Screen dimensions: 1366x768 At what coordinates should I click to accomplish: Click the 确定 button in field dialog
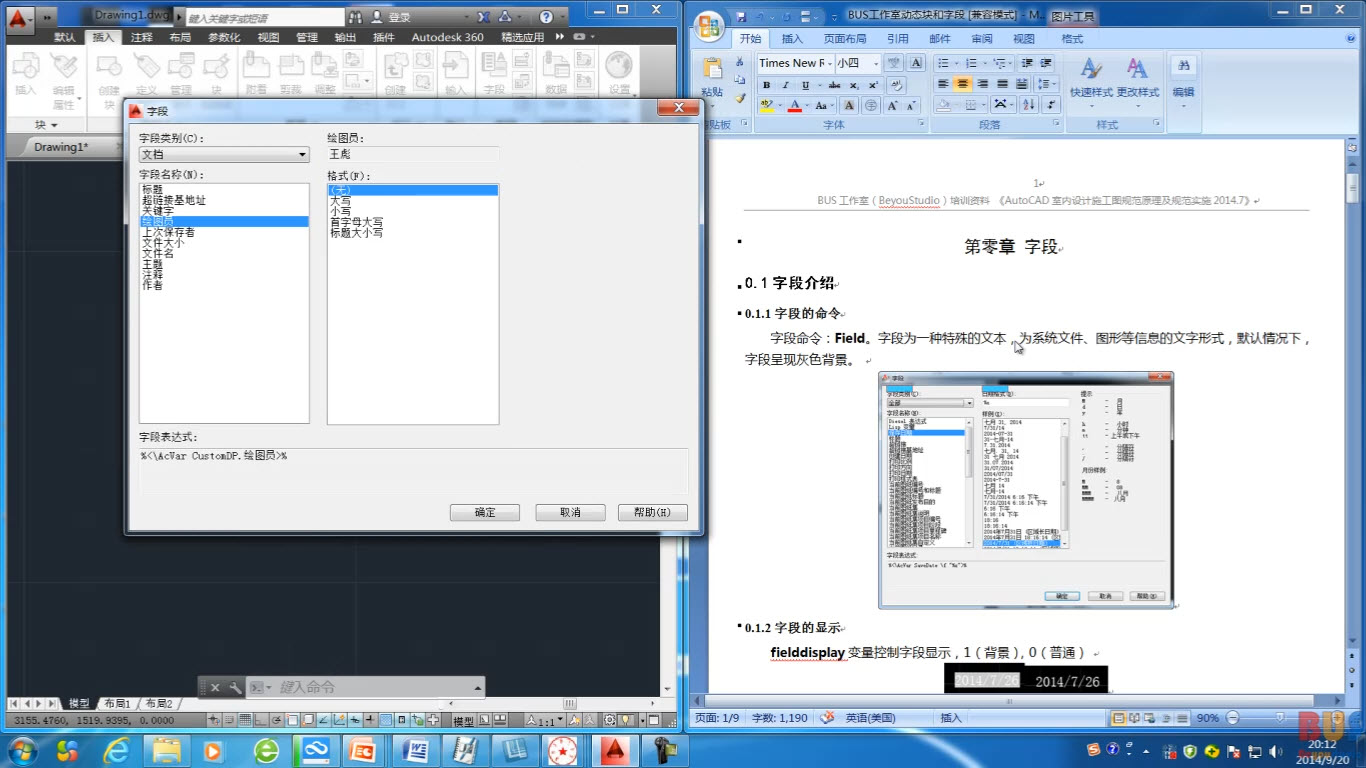click(x=485, y=512)
